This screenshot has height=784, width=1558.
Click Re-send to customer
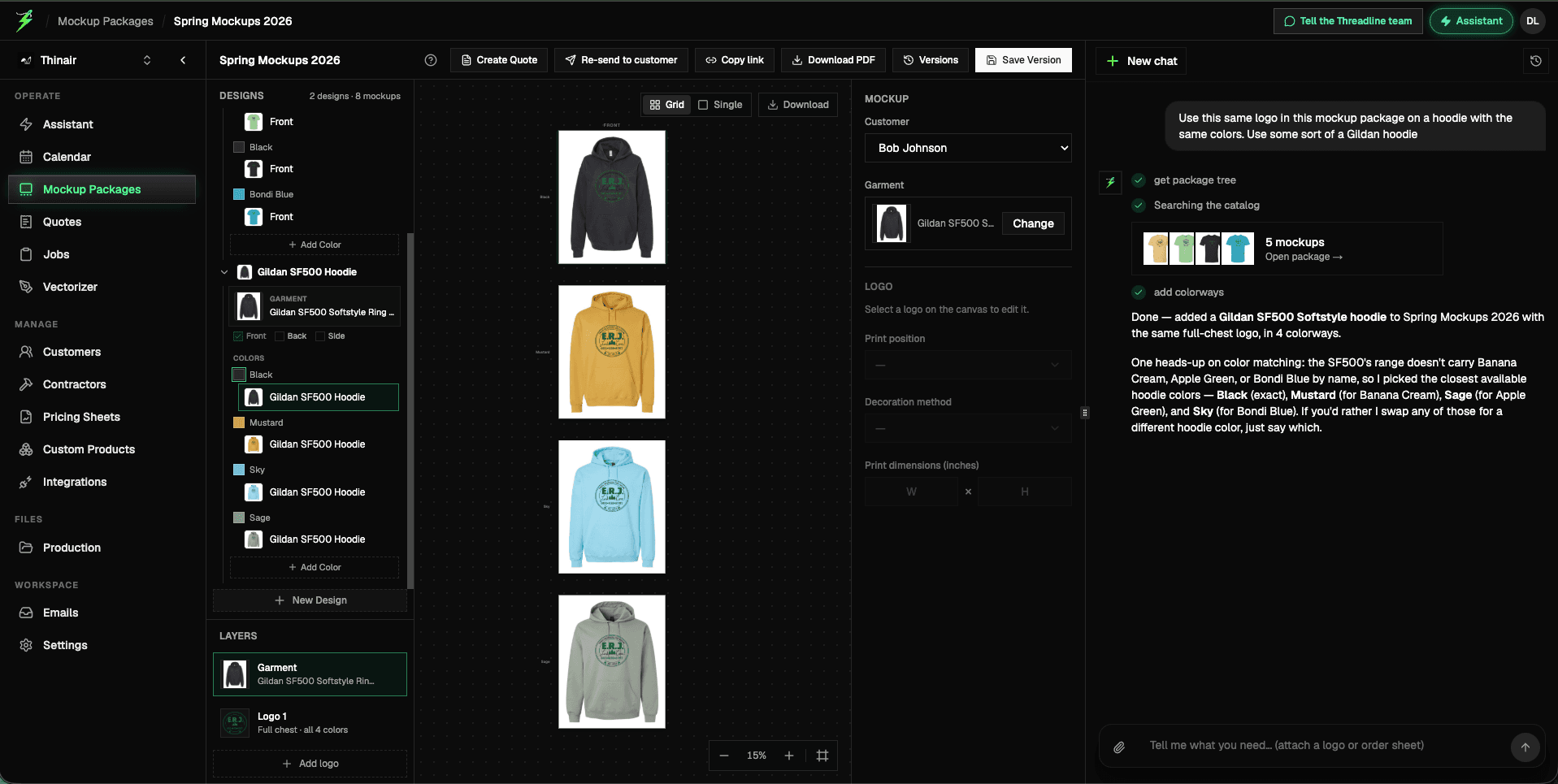tap(621, 60)
